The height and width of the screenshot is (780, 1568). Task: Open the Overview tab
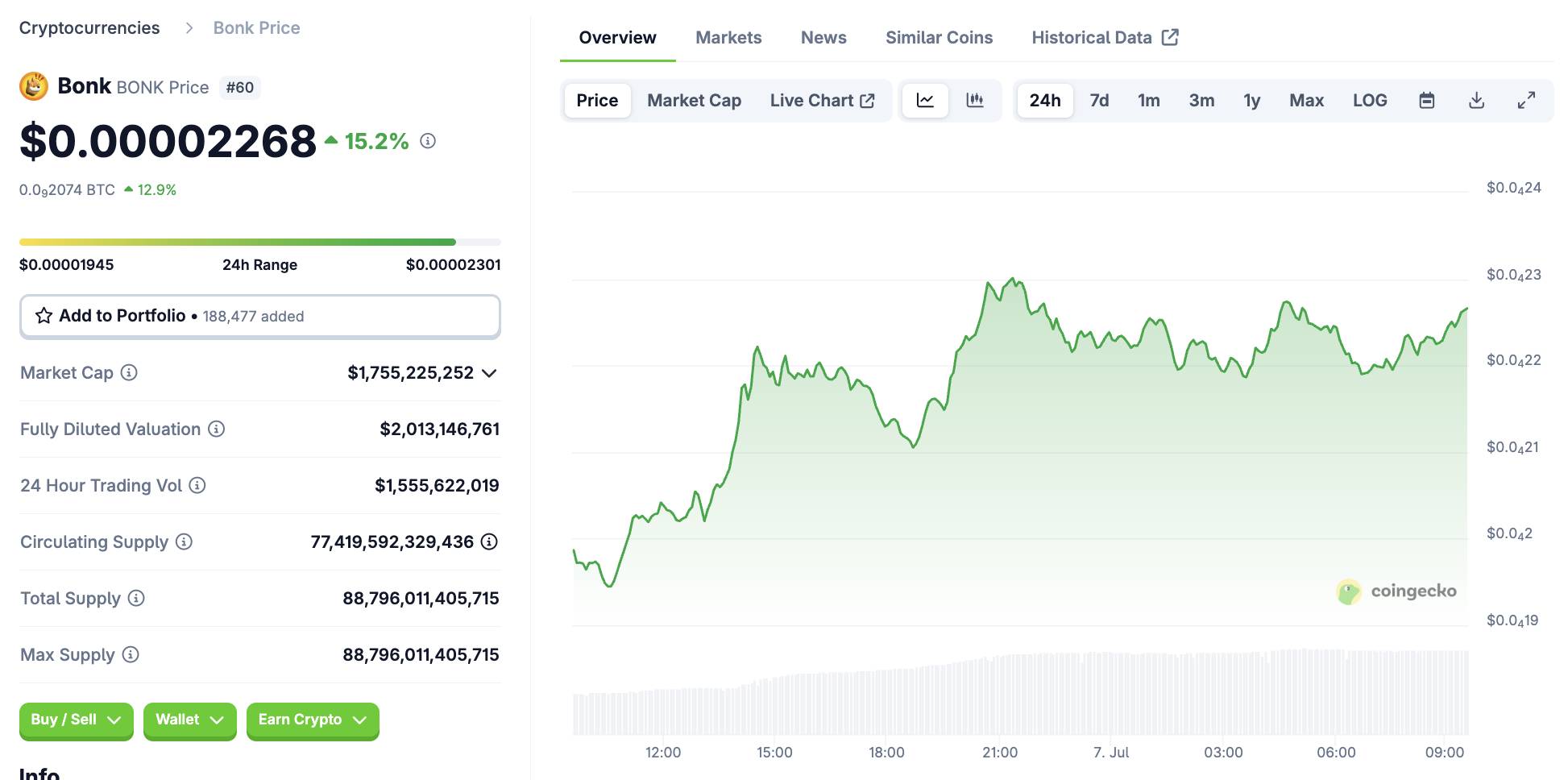(617, 38)
